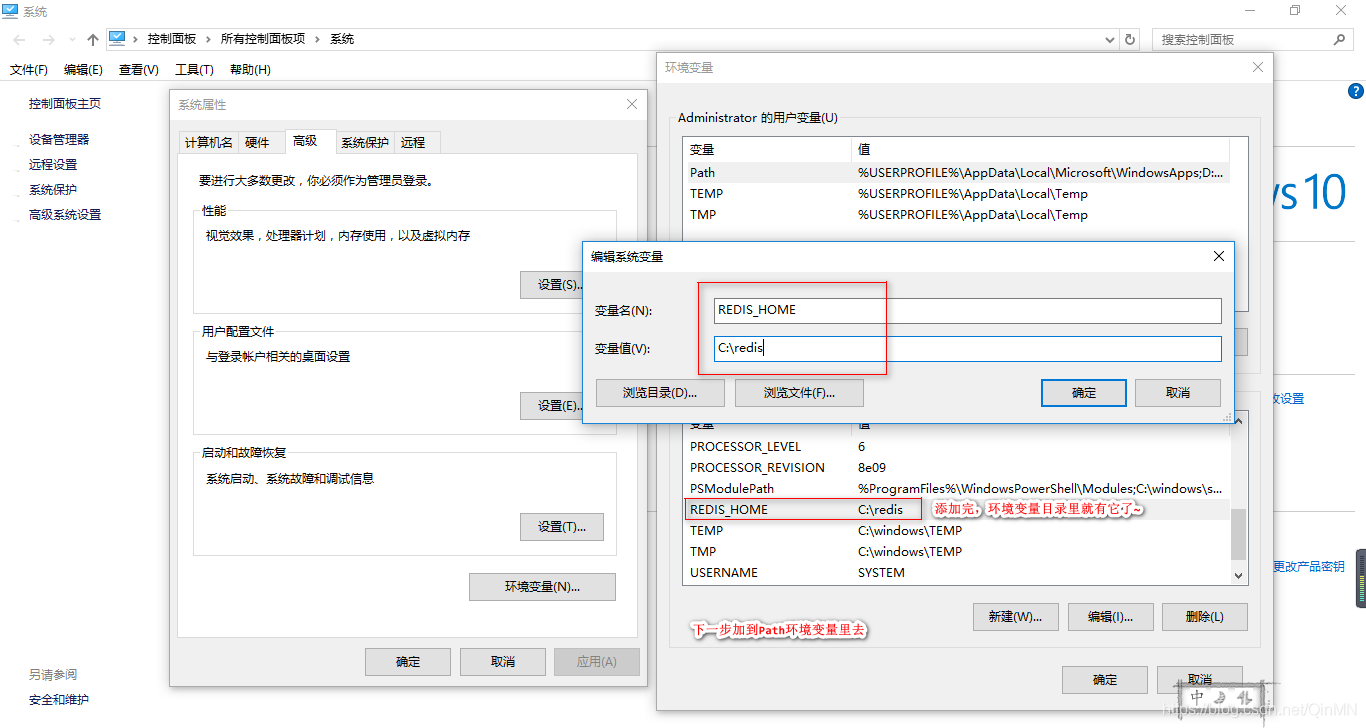This screenshot has width=1366, height=728.
Task: Switch to 计算机名 tab
Action: [x=209, y=143]
